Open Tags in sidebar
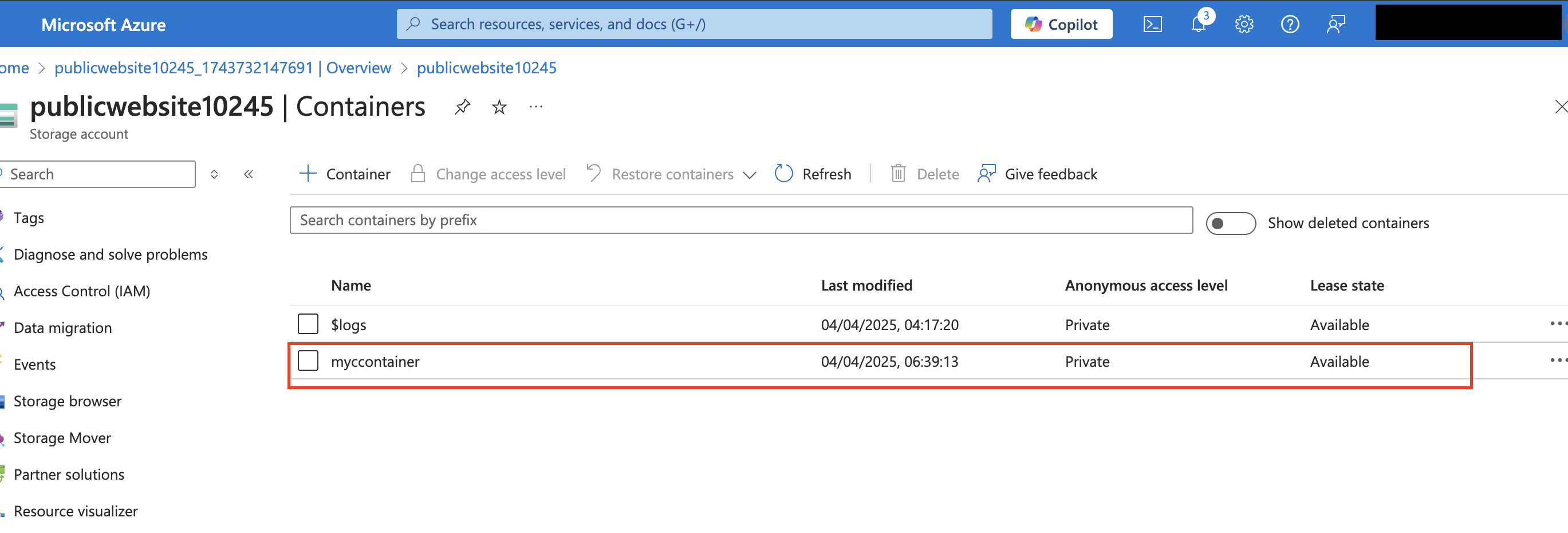This screenshot has width=1568, height=533. [x=29, y=218]
